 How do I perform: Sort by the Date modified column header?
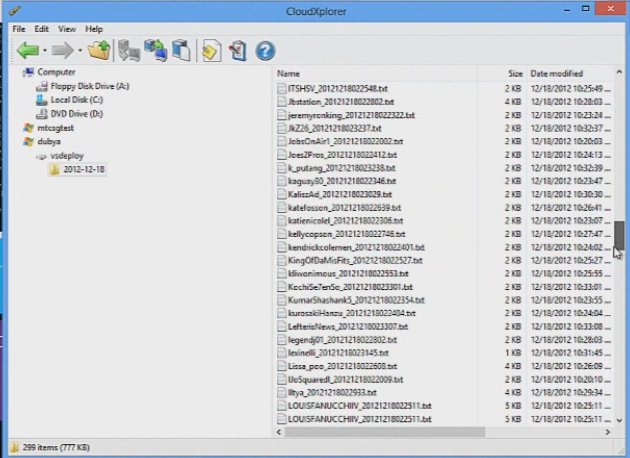[x=570, y=74]
